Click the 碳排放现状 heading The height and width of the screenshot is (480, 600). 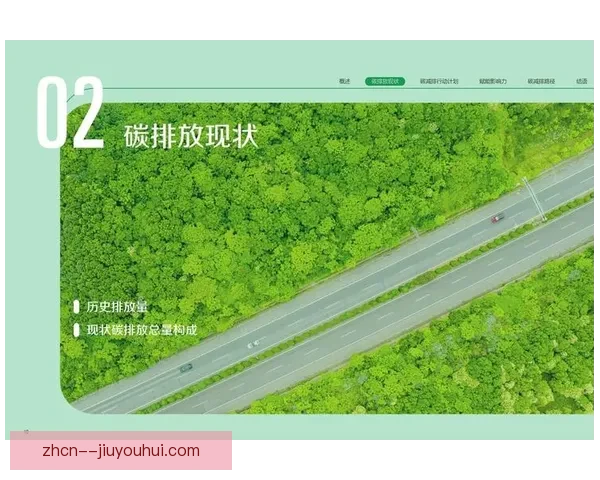191,136
